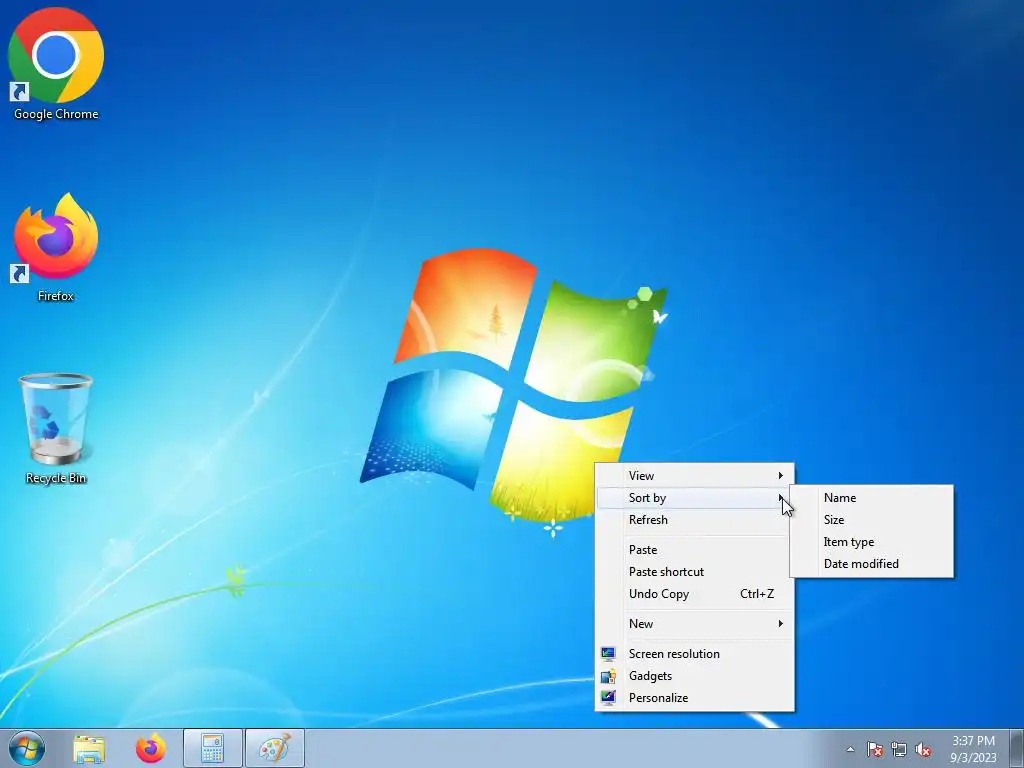This screenshot has height=768, width=1024.
Task: Expand the New submenu
Action: [x=695, y=624]
